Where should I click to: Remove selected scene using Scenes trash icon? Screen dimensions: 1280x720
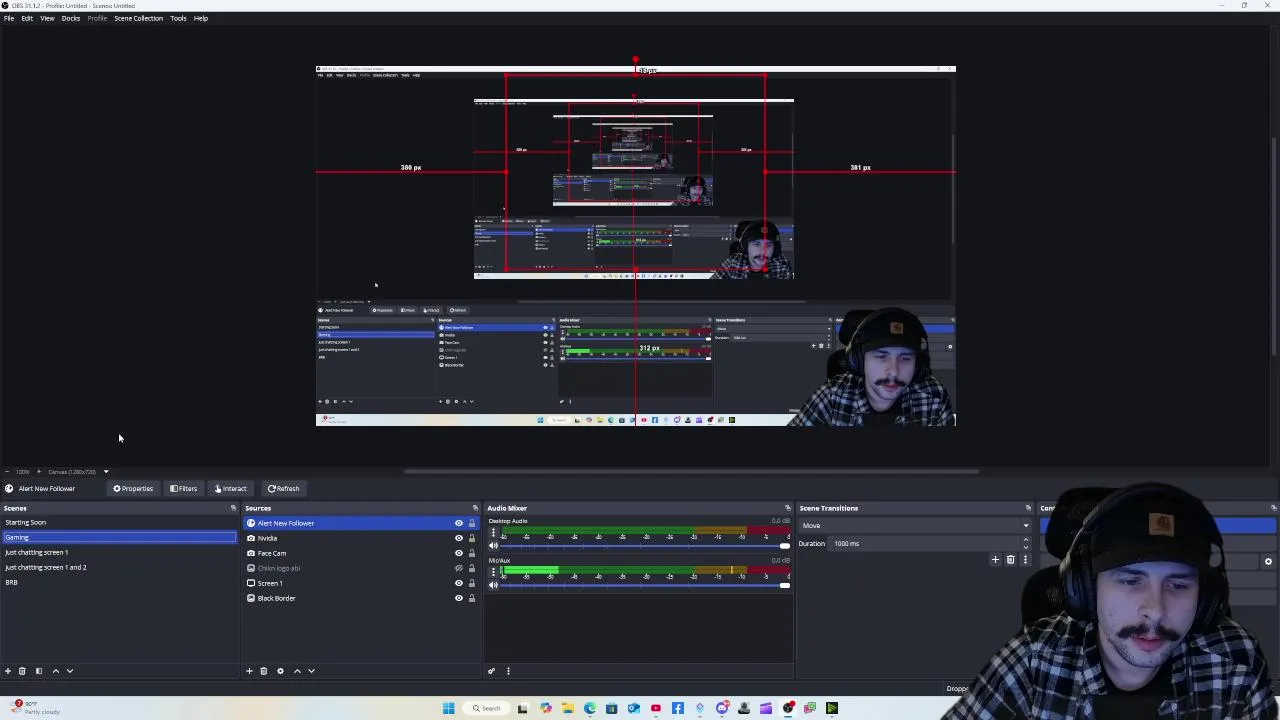22,671
